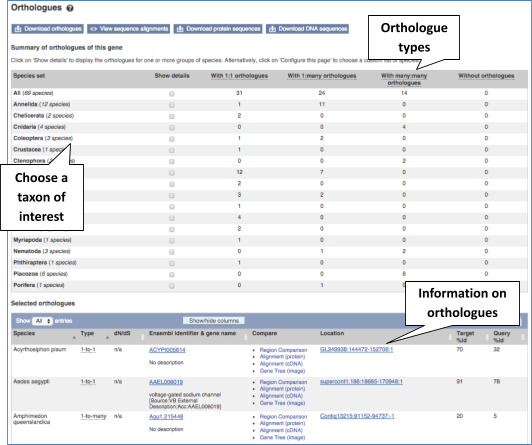Toggle the Placozoa Show details checkbox
532x445 pixels.
(172, 274)
